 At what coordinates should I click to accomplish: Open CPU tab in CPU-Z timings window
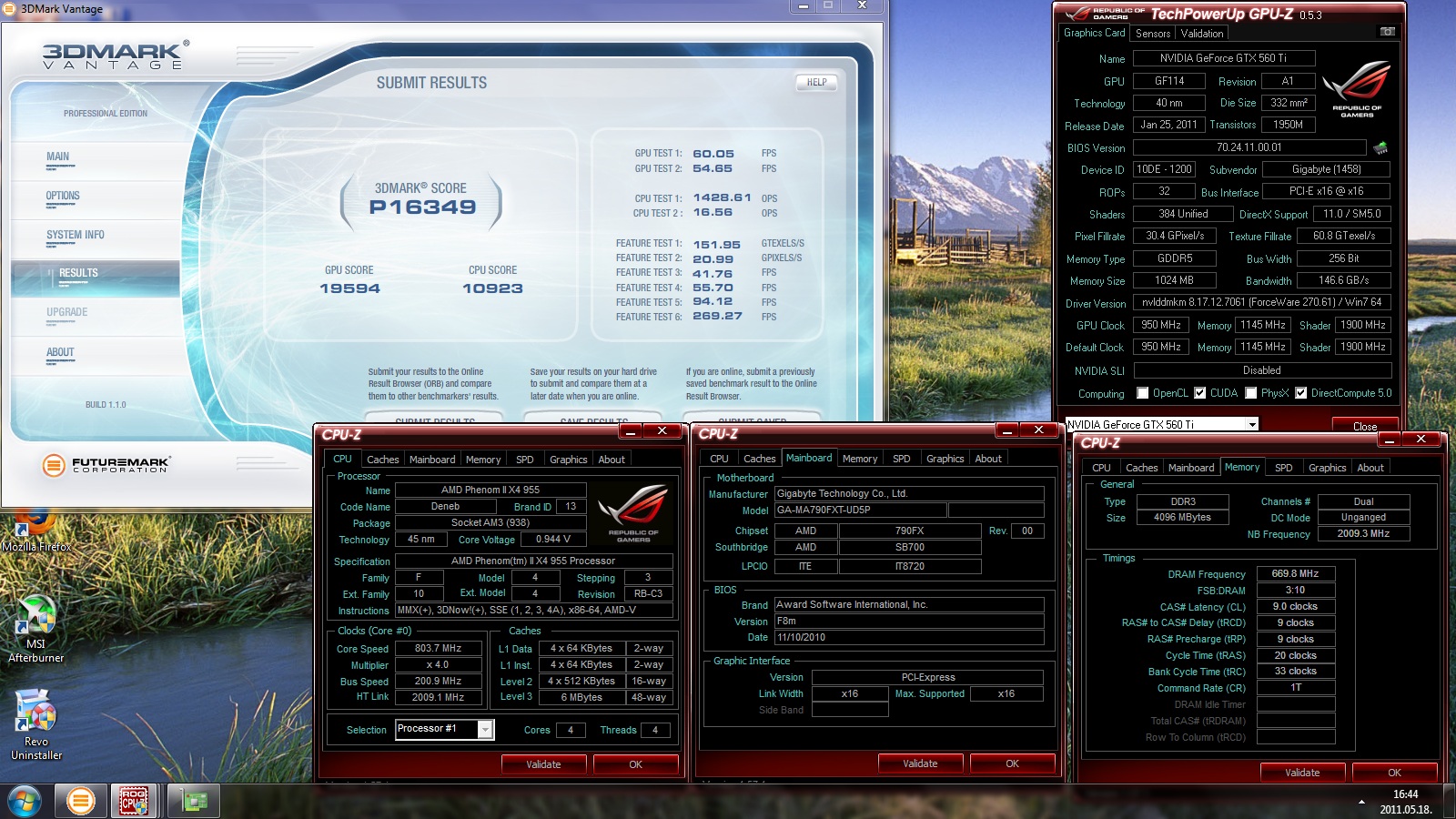pos(1101,468)
